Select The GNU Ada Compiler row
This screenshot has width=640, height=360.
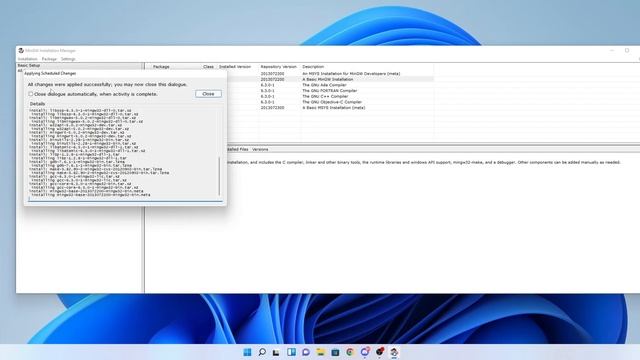coord(330,85)
